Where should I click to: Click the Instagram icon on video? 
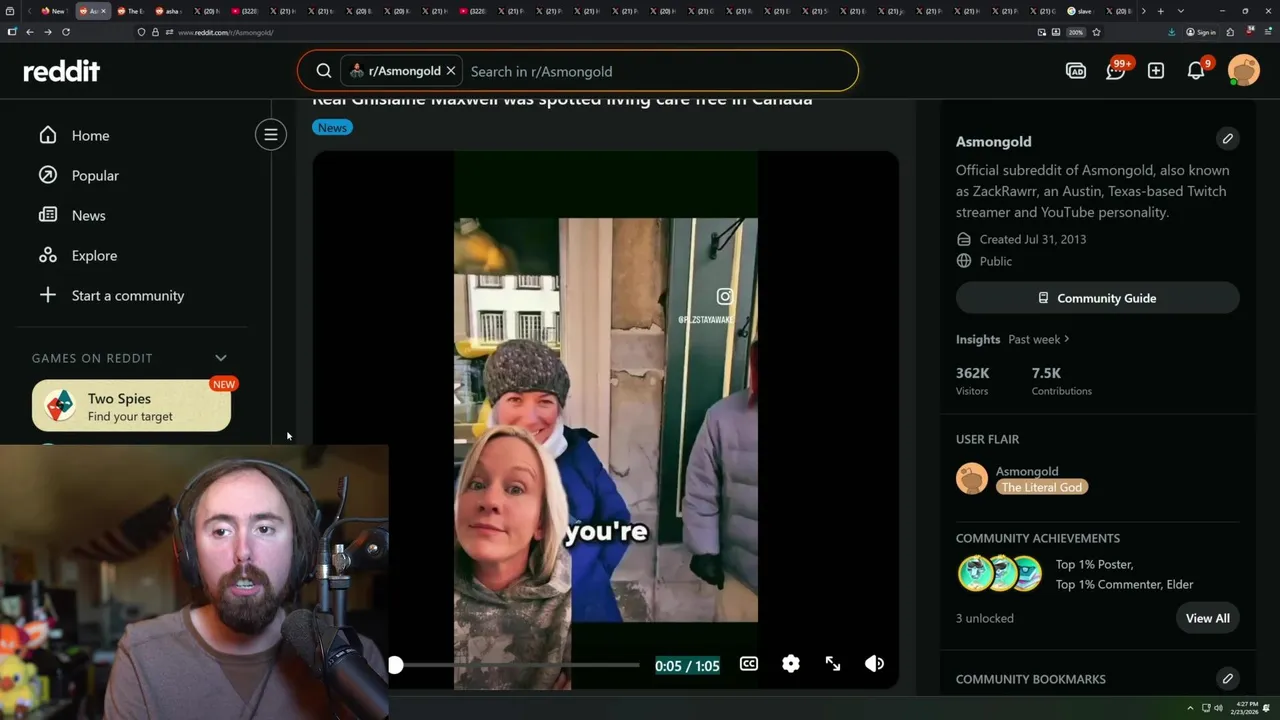(x=725, y=296)
